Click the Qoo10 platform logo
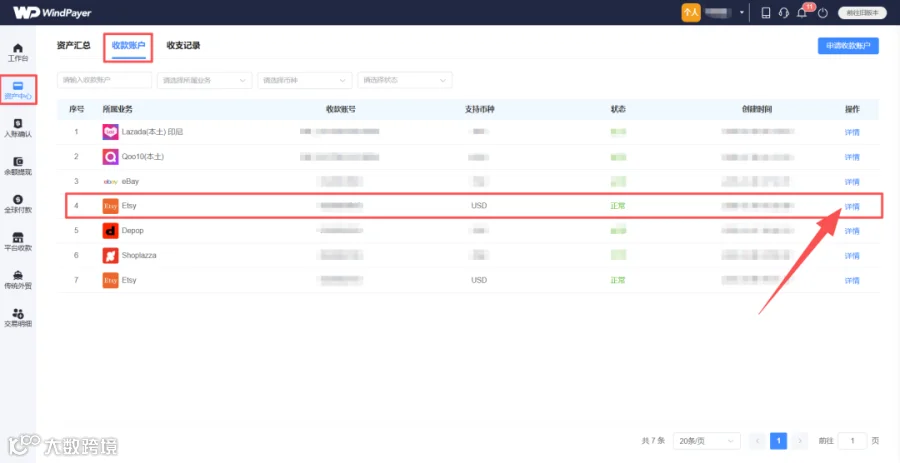This screenshot has width=900, height=463. 110,157
